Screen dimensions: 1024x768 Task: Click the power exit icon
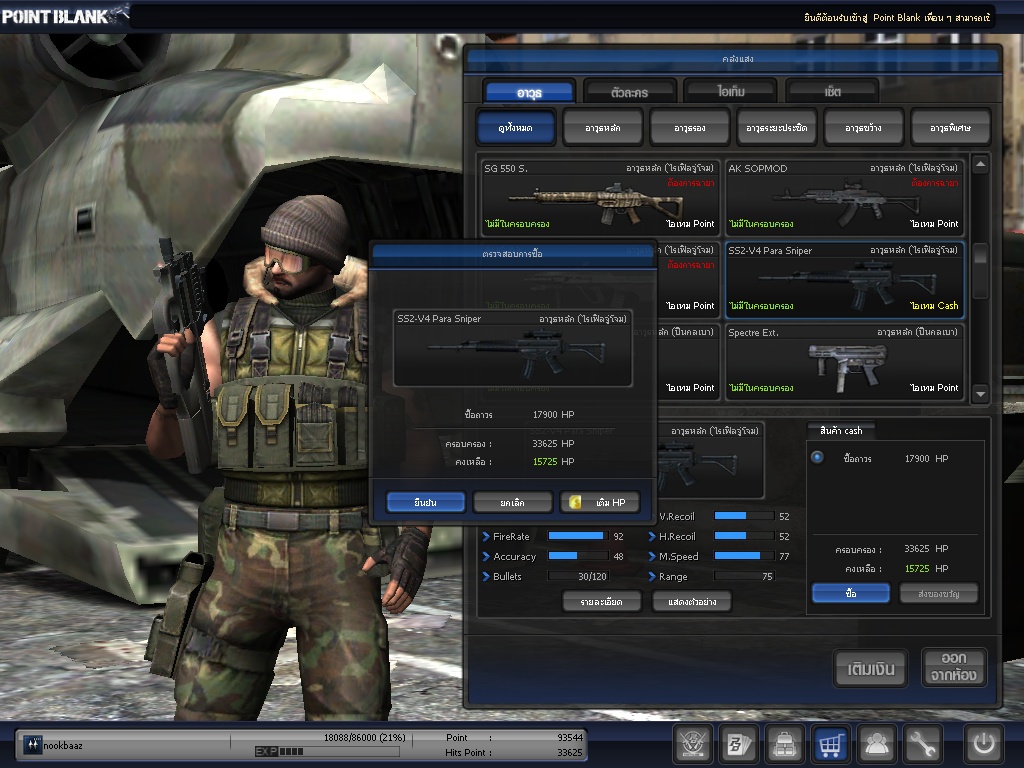[x=983, y=744]
